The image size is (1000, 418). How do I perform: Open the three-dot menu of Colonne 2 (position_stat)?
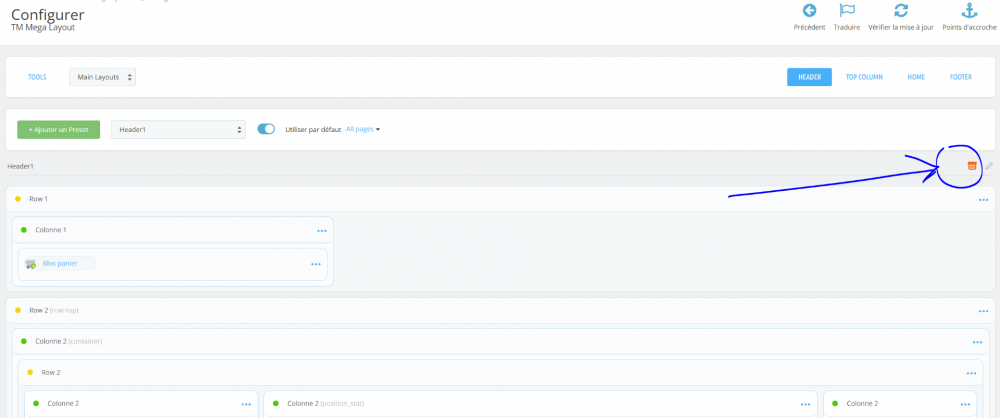pos(806,404)
